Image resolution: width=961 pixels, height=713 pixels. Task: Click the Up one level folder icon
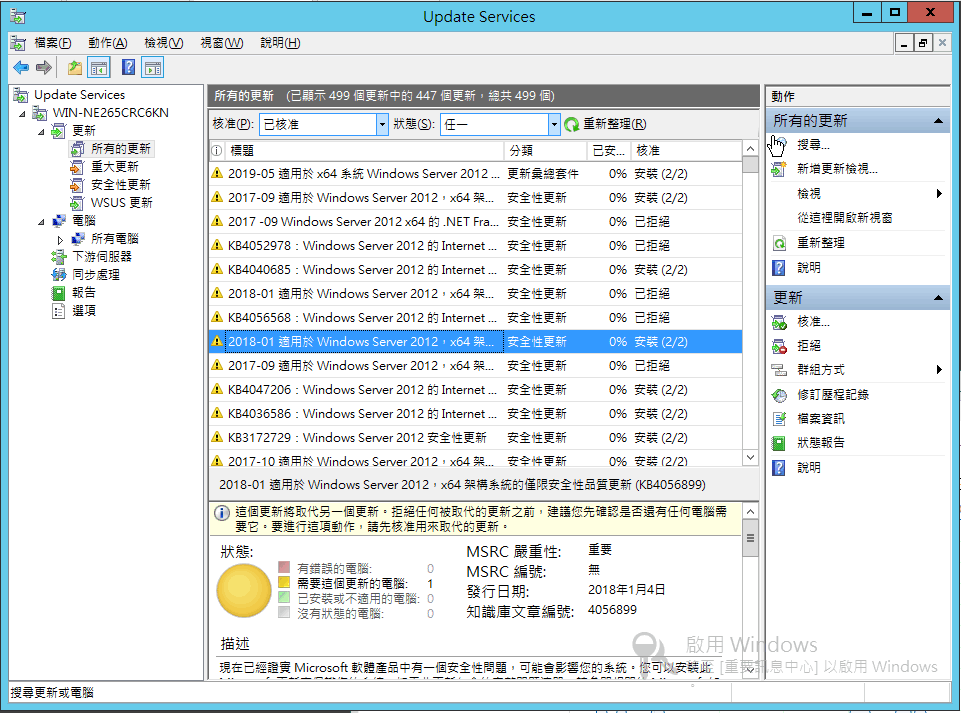pyautogui.click(x=75, y=67)
